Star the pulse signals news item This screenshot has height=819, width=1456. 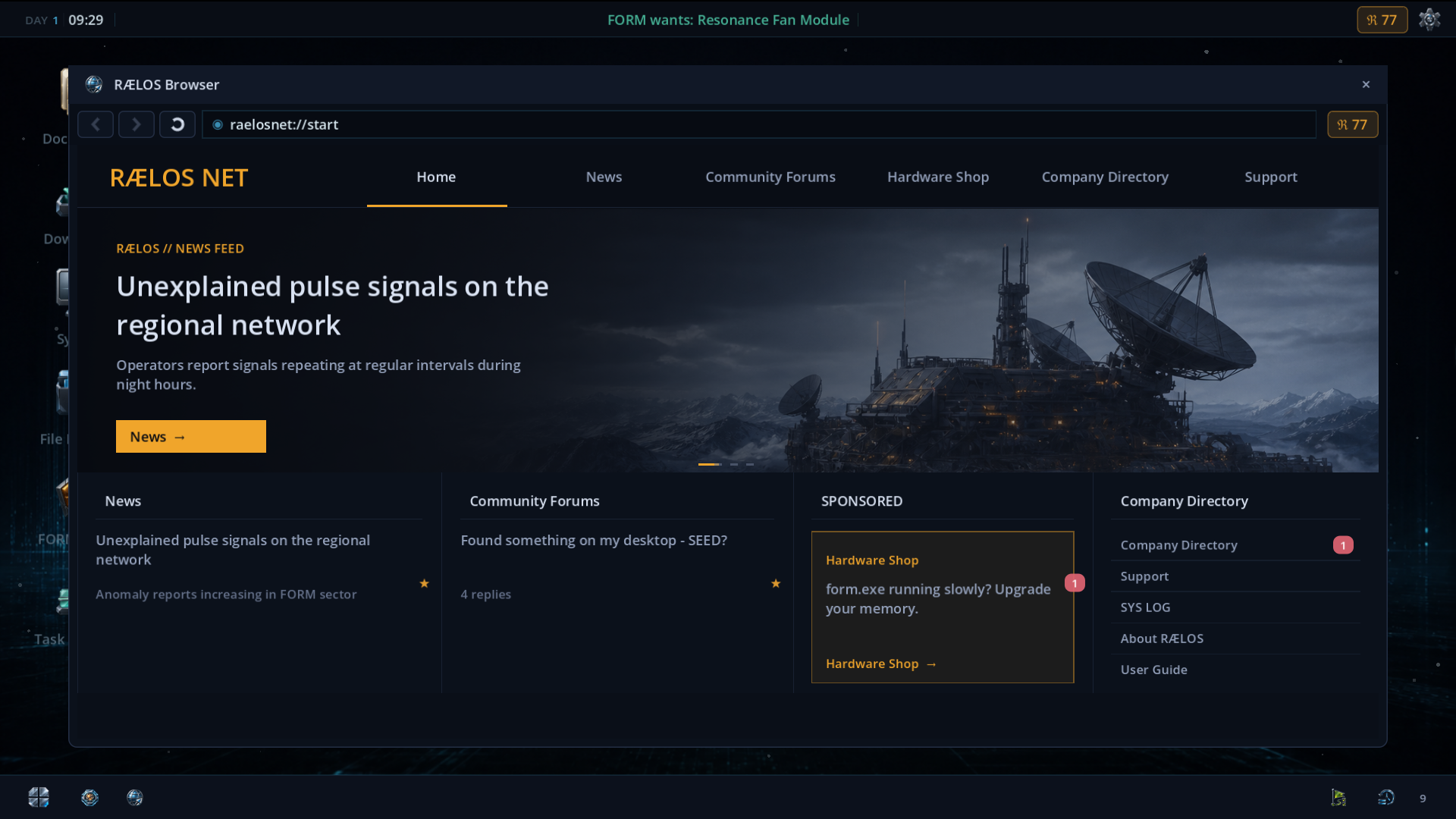[x=425, y=583]
